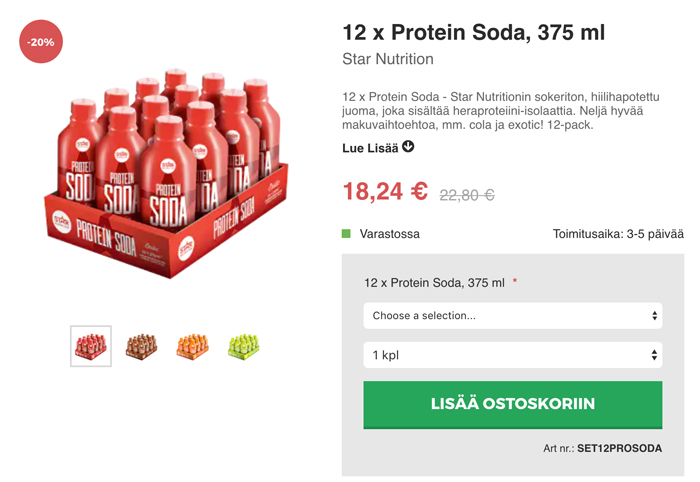
Task: Open the Lue Lisää read more link
Action: point(370,148)
